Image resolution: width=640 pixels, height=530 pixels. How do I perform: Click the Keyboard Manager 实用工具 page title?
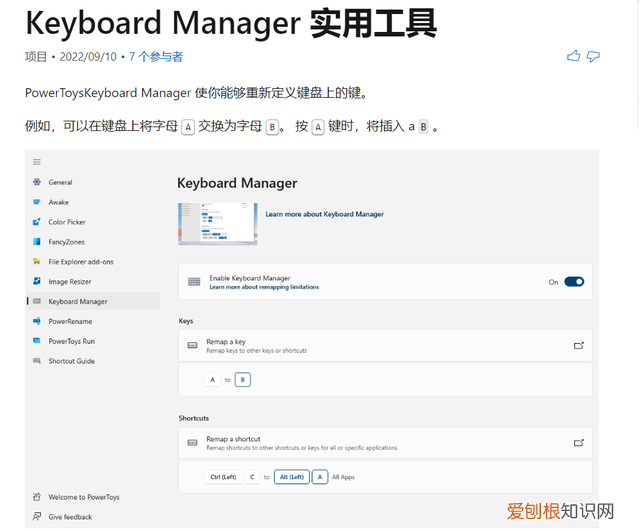pyautogui.click(x=231, y=24)
